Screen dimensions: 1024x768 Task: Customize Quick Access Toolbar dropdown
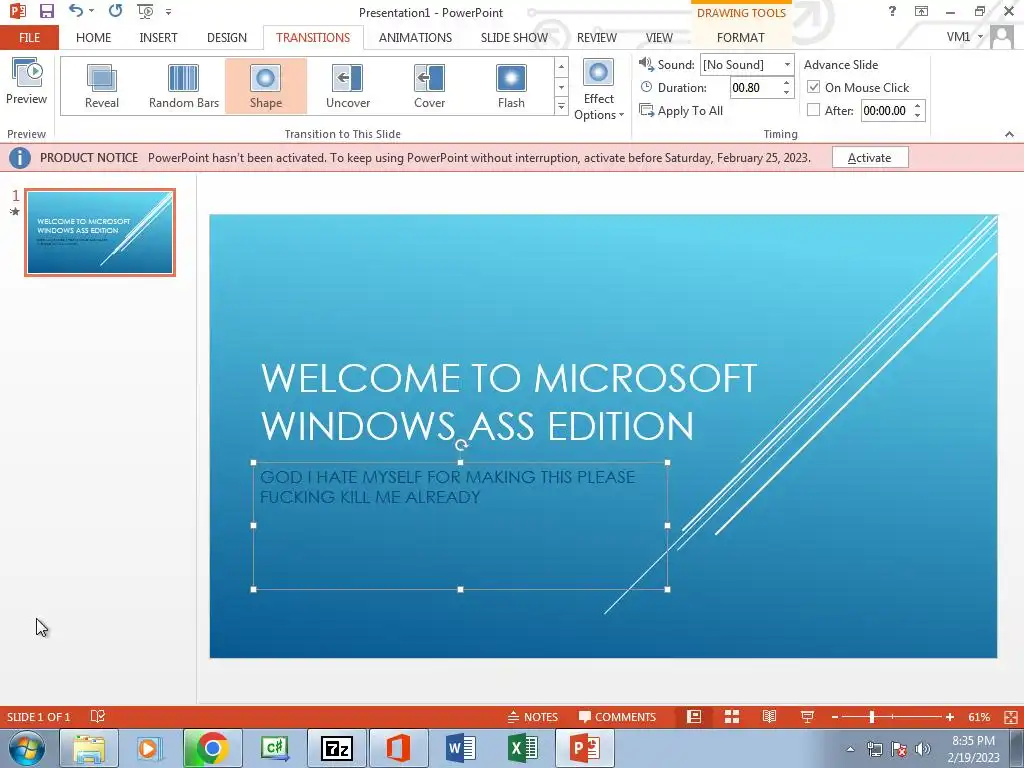[168, 12]
